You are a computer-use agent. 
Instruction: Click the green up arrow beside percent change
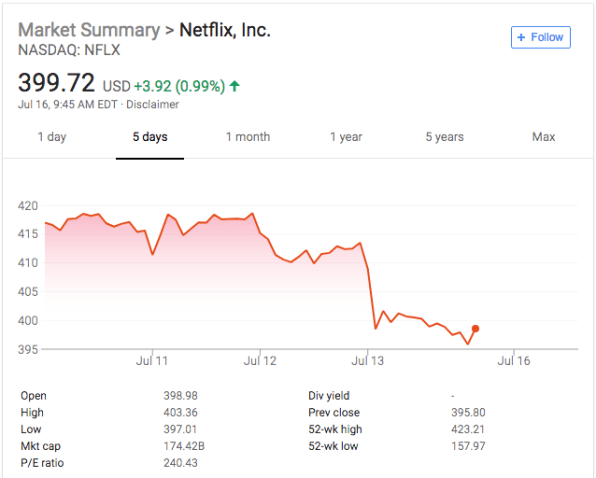pyautogui.click(x=235, y=86)
